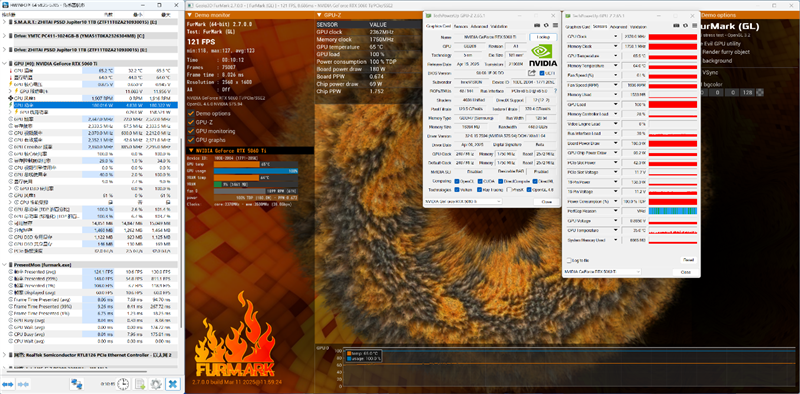Open HWiNFO network remote monitoring icon
800x394 pixels.
pyautogui.click(x=77, y=383)
